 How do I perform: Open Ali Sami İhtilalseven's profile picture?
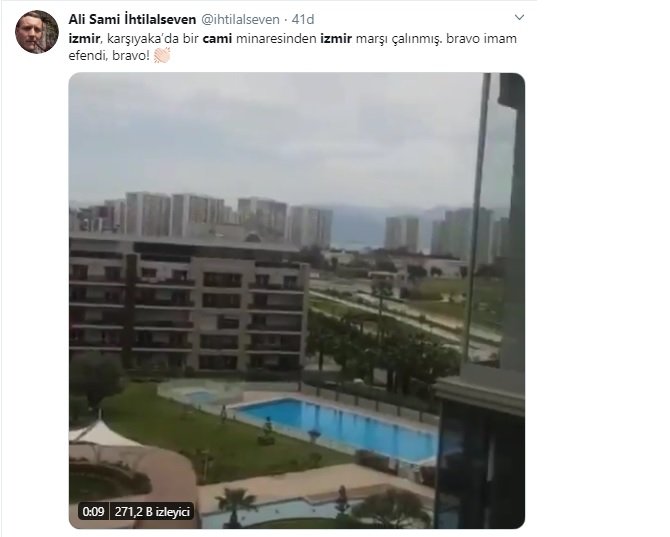point(37,32)
